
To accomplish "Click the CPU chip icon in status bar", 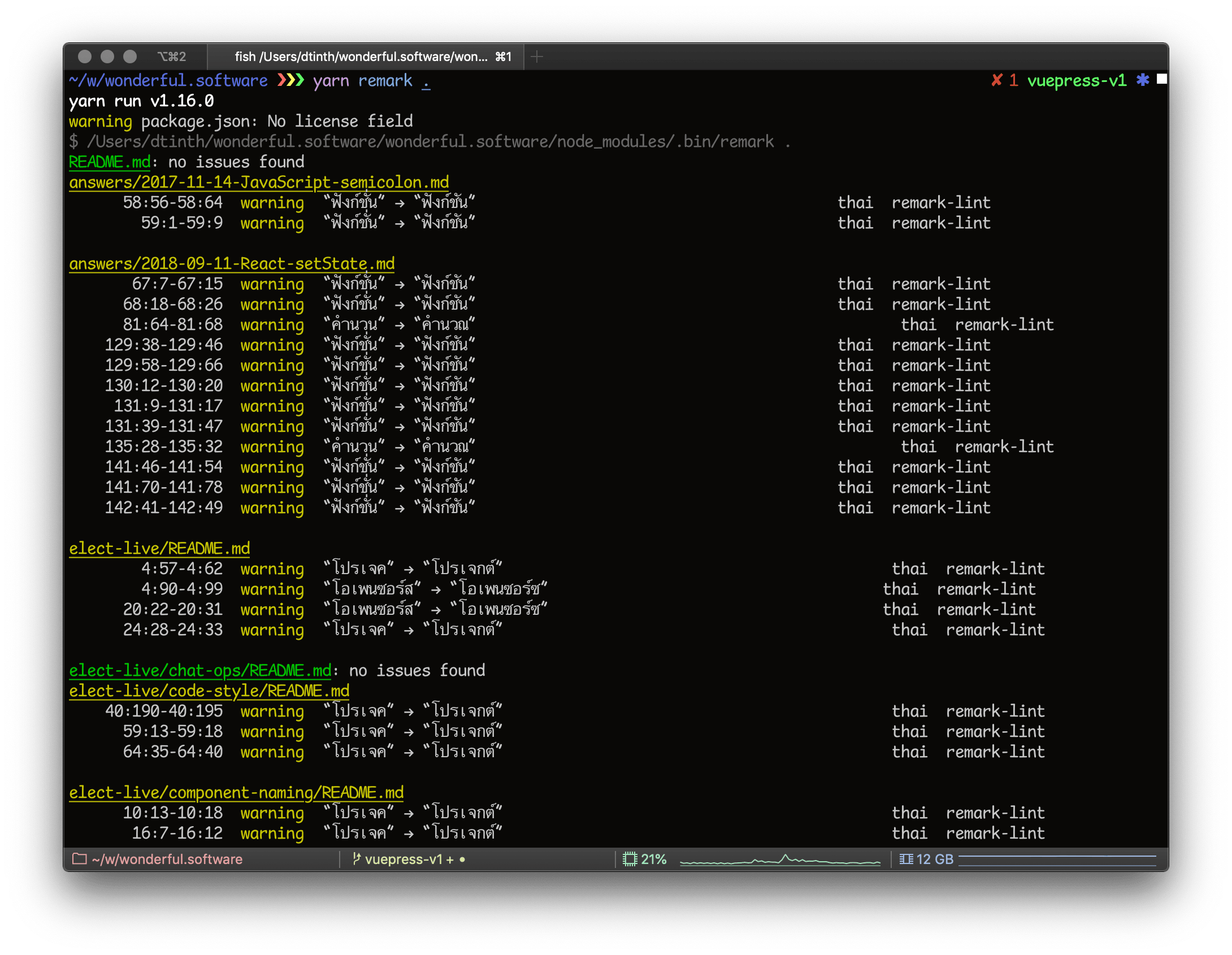I will coord(630,859).
